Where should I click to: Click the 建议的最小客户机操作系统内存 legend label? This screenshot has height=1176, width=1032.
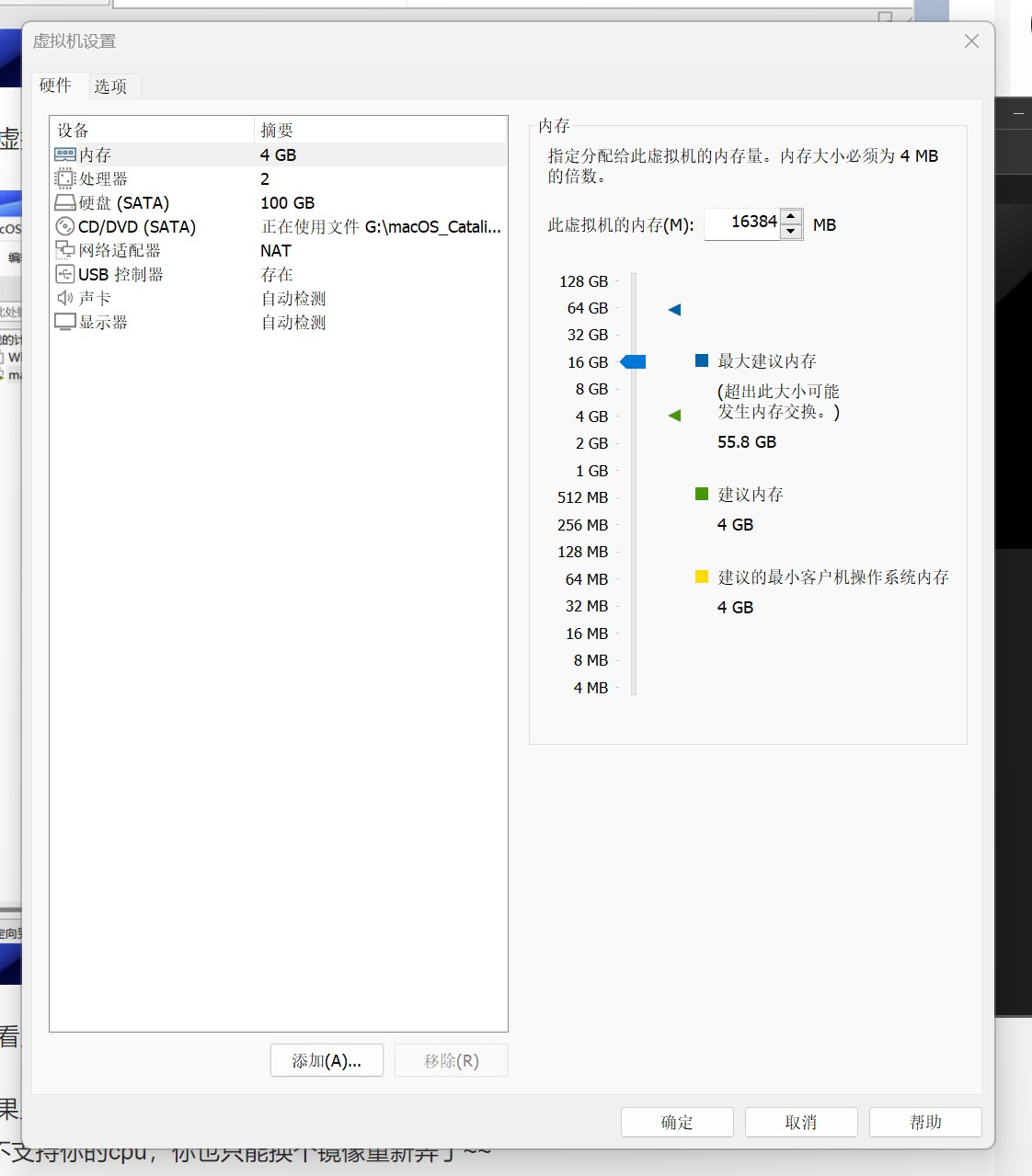pyautogui.click(x=833, y=577)
